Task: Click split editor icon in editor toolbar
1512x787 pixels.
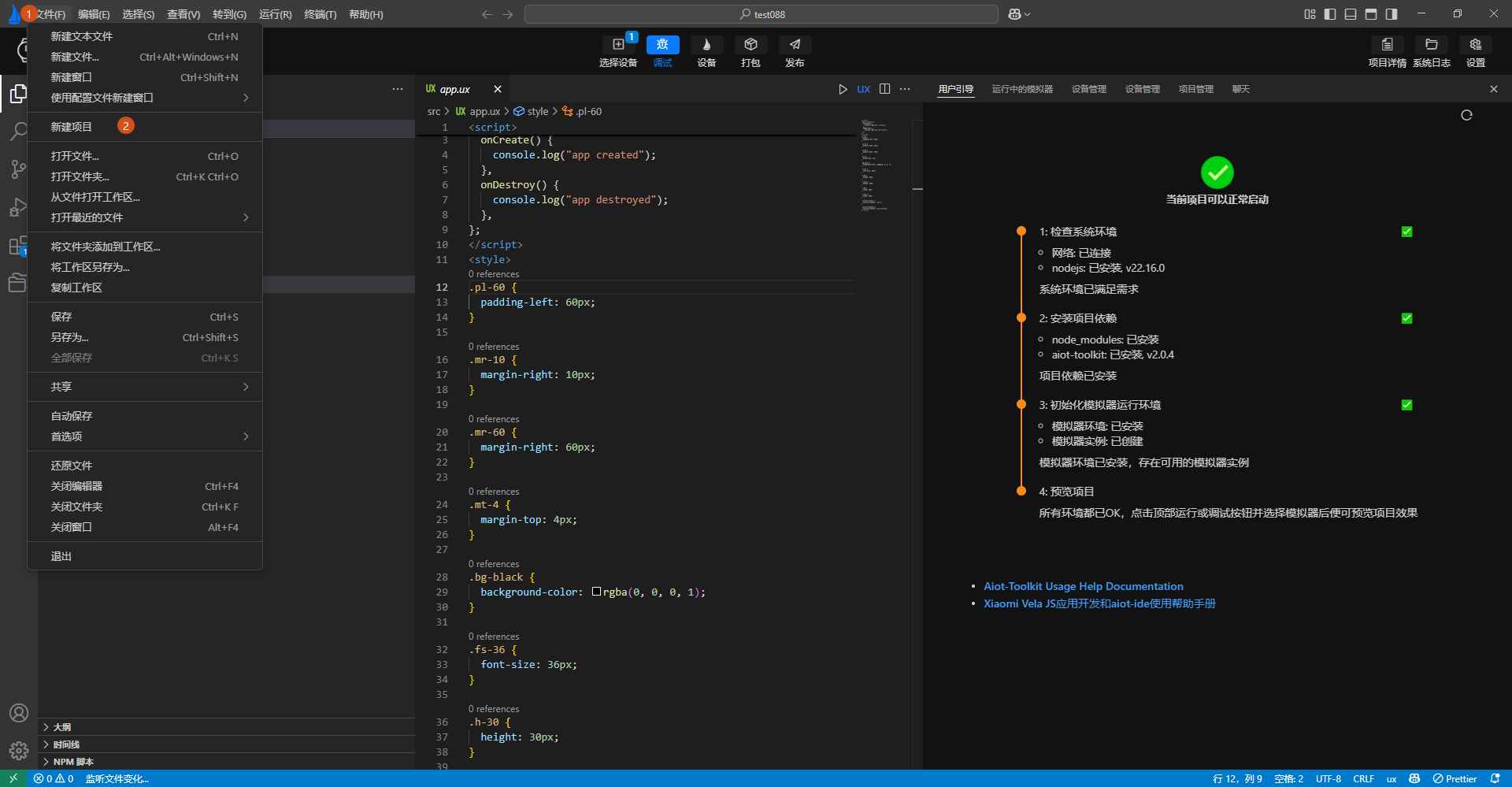Action: click(x=884, y=89)
